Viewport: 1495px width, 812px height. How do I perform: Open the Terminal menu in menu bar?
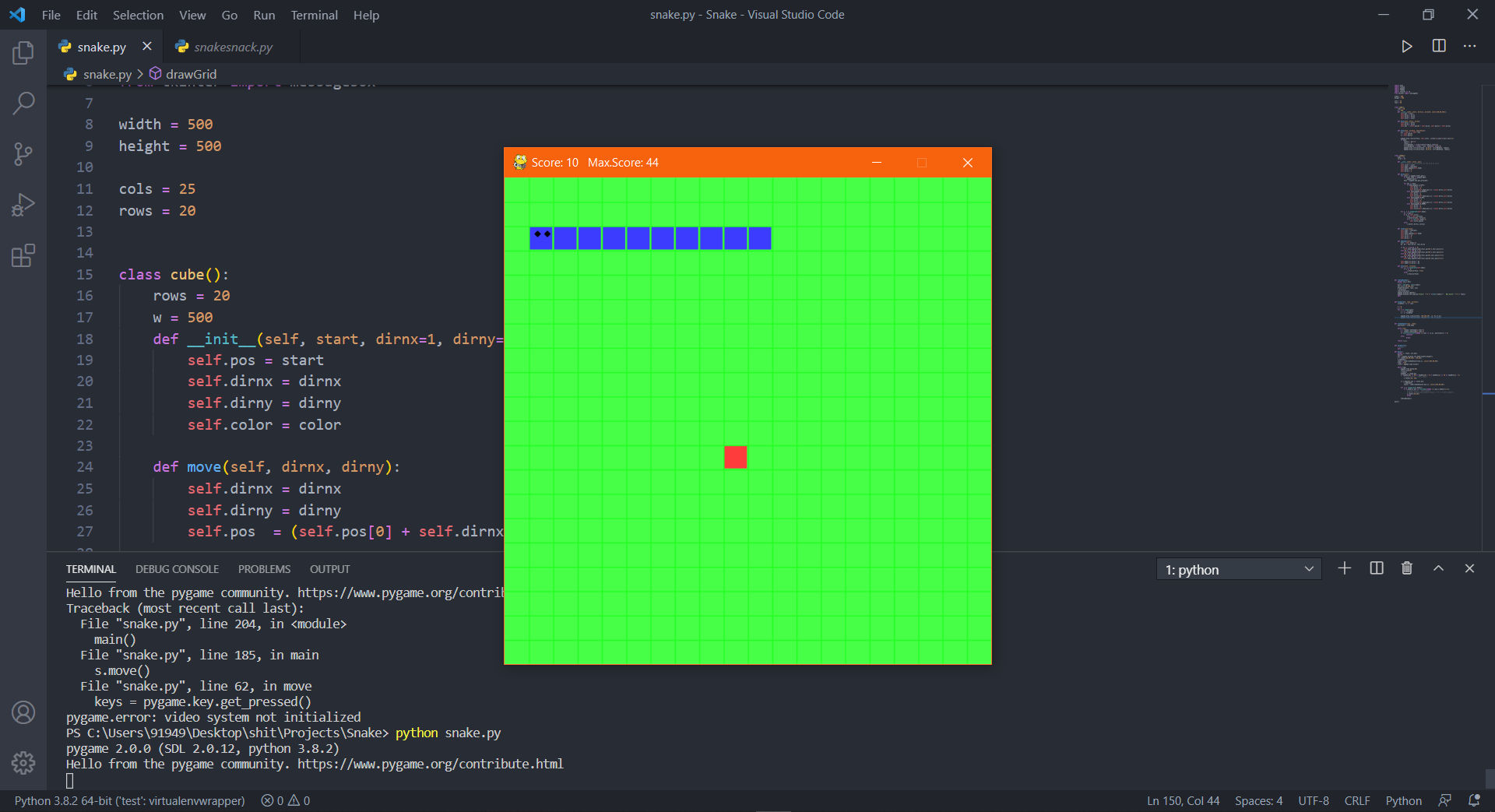coord(314,15)
